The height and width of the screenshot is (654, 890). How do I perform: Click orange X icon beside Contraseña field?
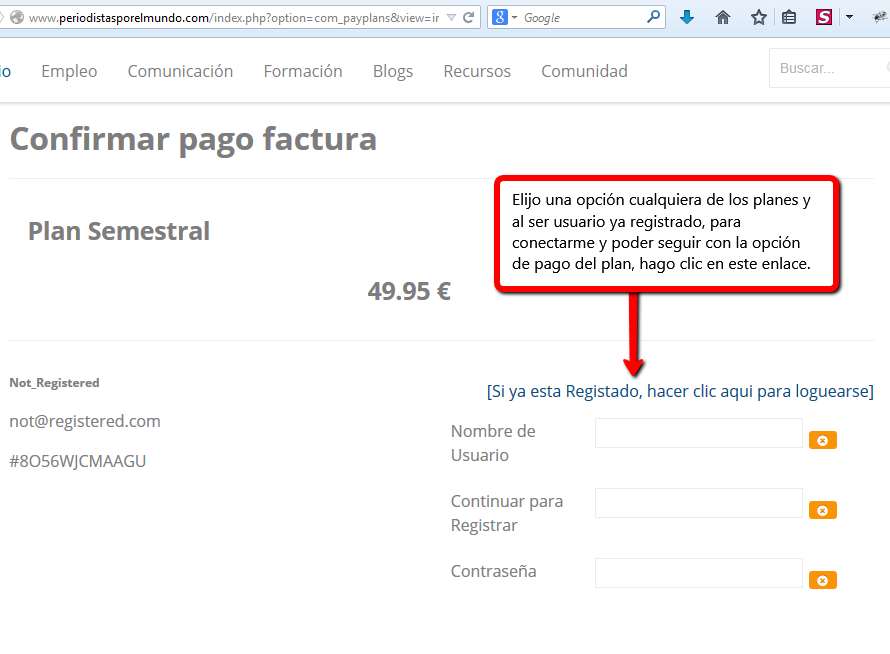click(822, 580)
